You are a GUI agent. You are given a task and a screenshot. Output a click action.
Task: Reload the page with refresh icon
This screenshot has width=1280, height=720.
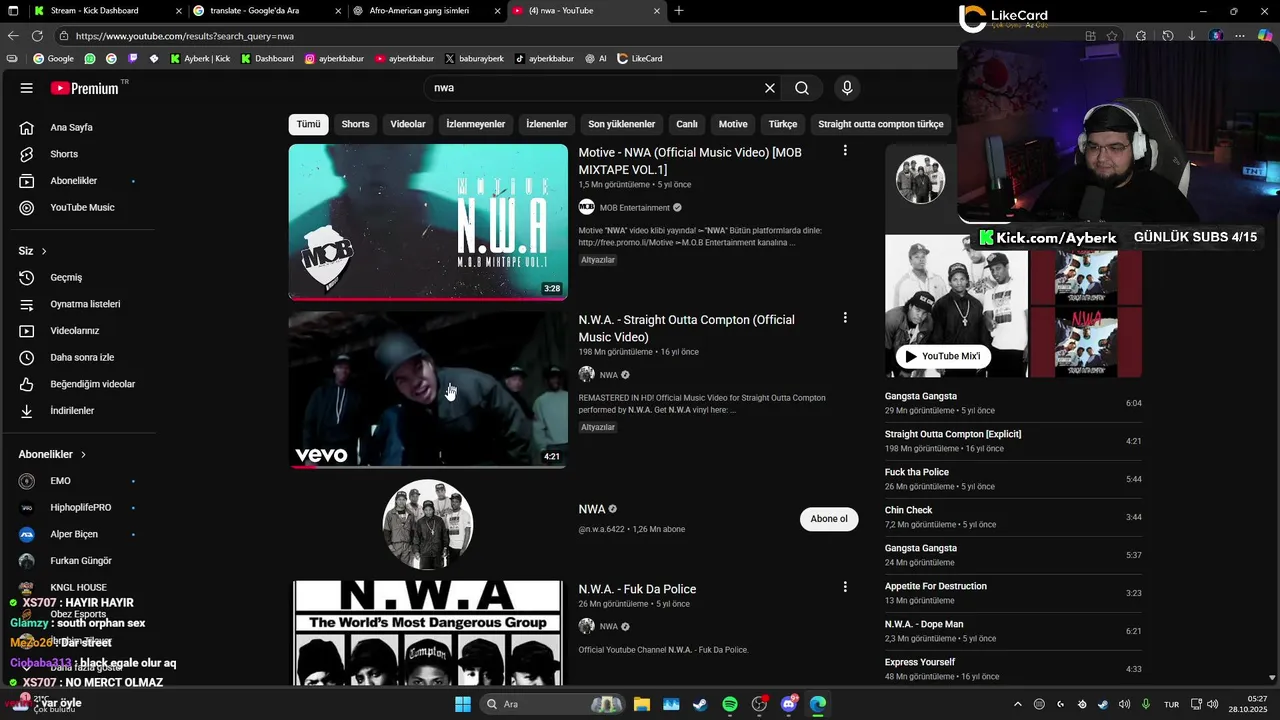point(37,36)
